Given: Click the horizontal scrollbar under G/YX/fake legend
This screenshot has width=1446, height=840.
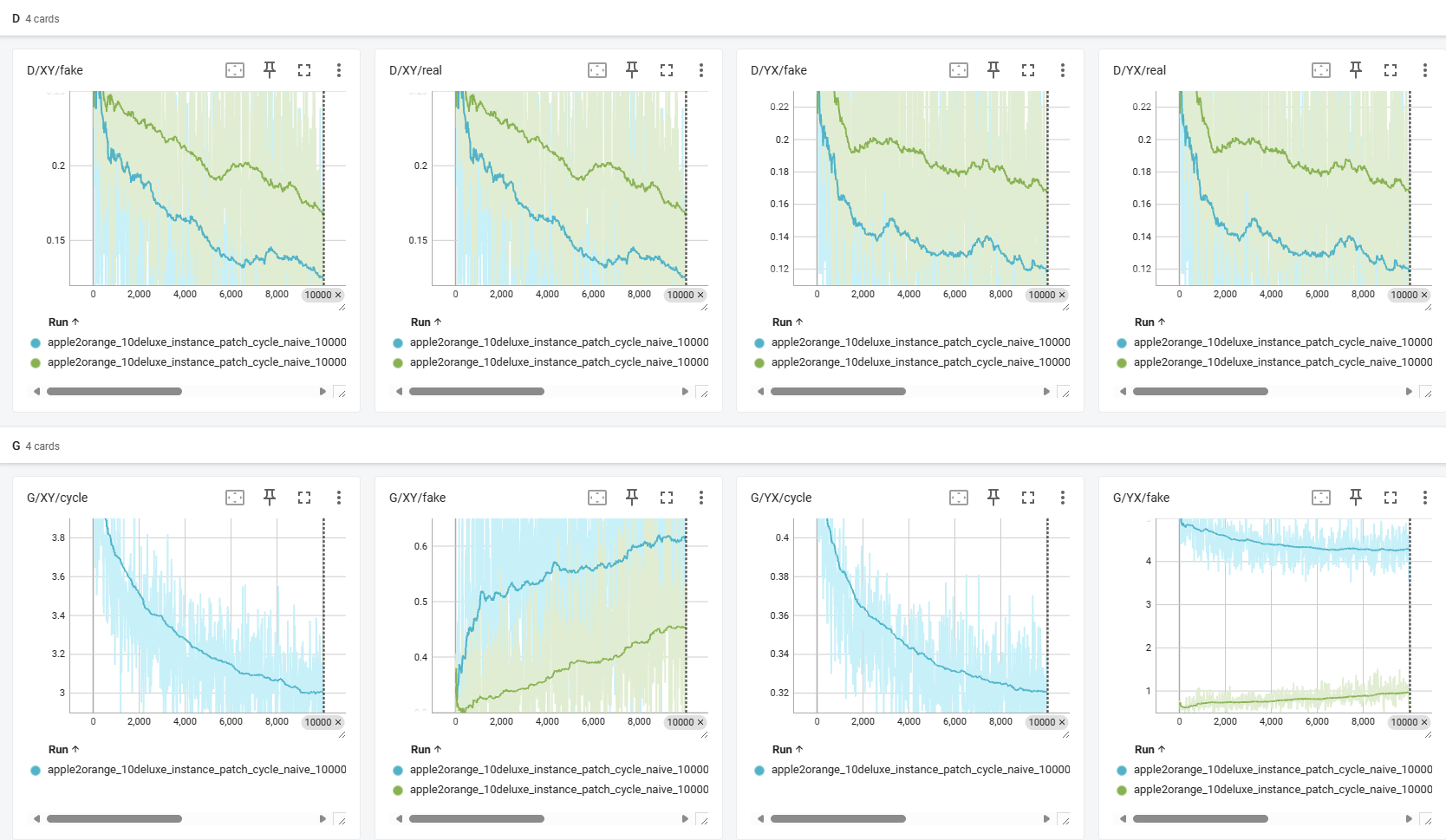Looking at the screenshot, I should 1201,819.
